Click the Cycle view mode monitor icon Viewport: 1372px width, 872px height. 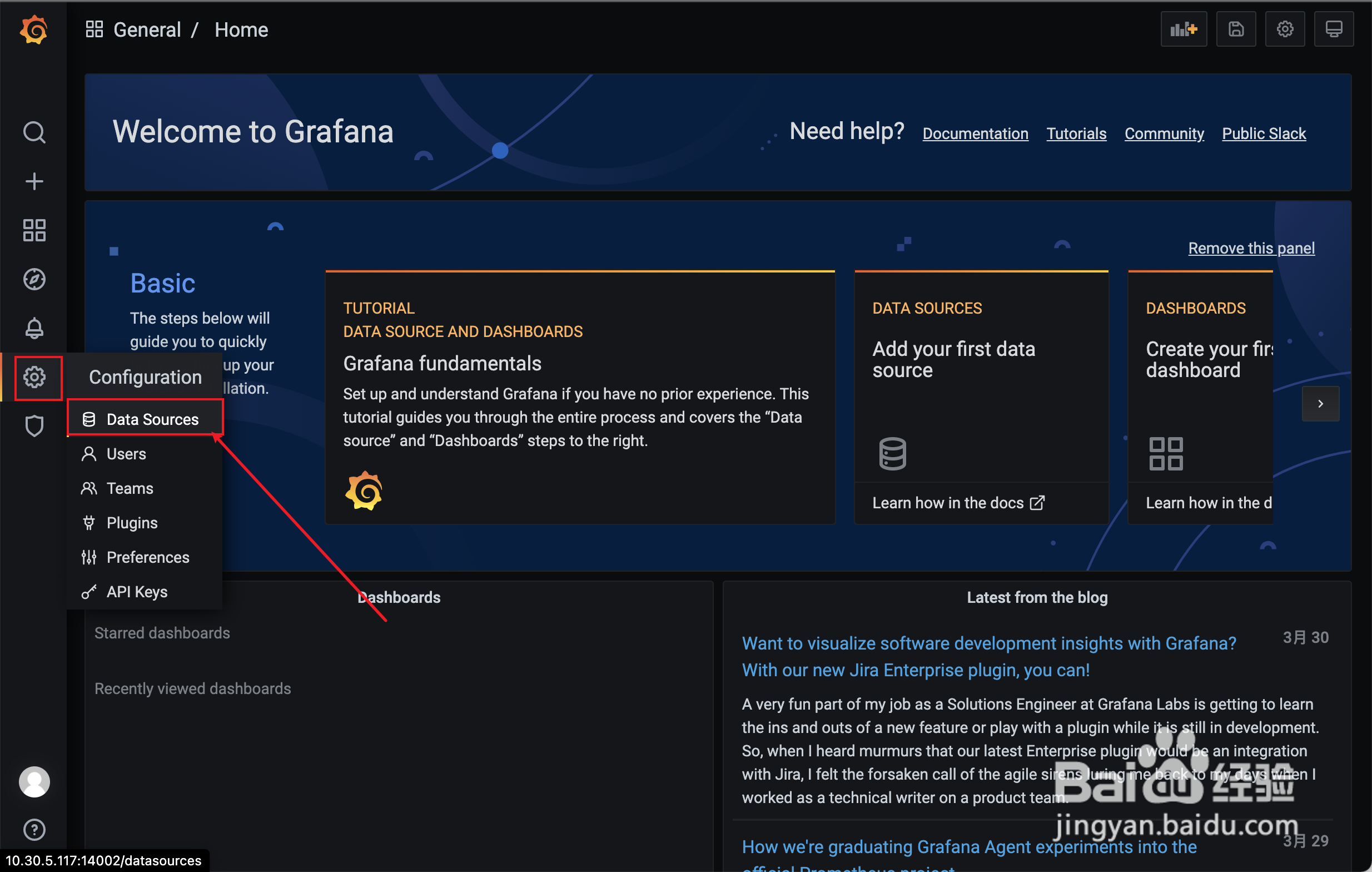click(x=1334, y=29)
